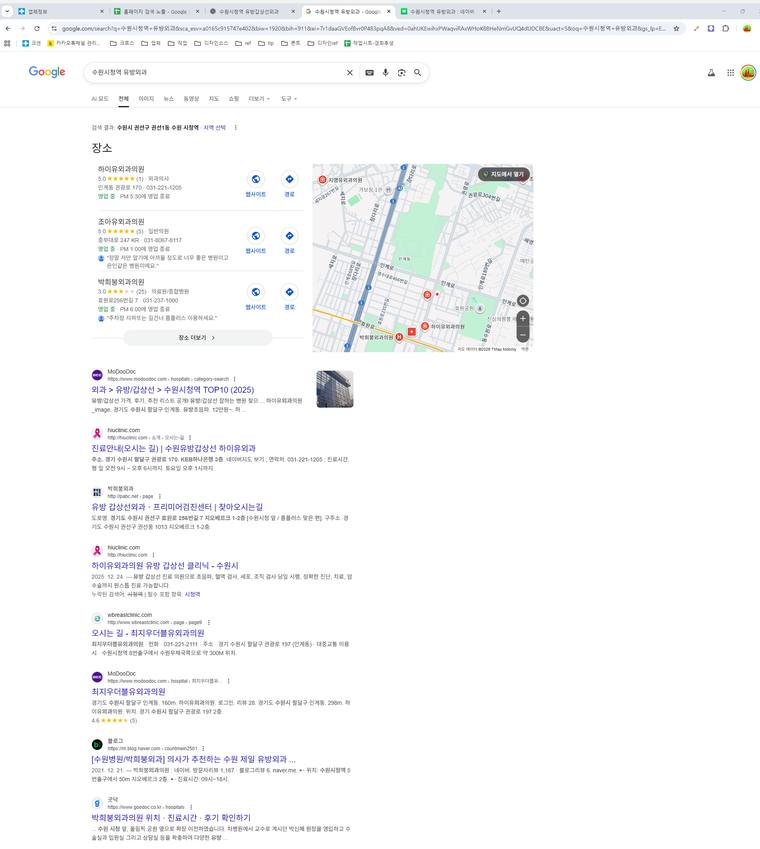Go back to the previous page
Image resolution: width=760 pixels, height=849 pixels.
click(x=8, y=29)
